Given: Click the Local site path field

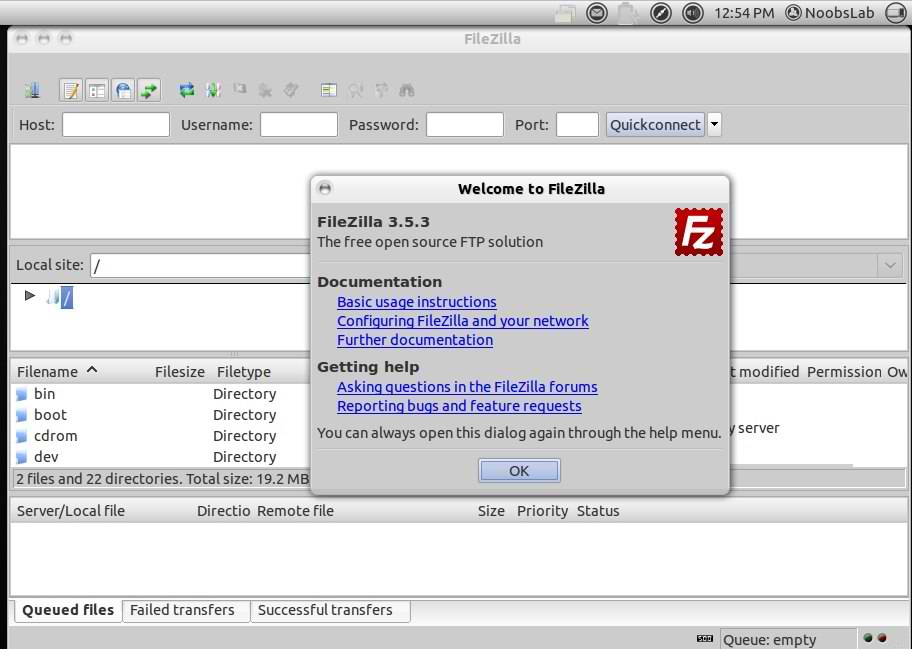Looking at the screenshot, I should coord(201,266).
